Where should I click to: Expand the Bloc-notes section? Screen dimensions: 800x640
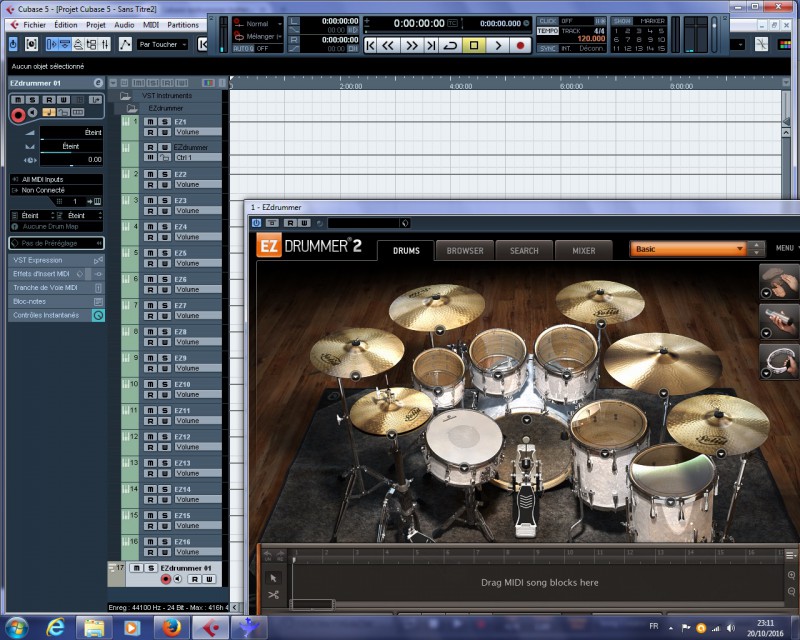pyautogui.click(x=57, y=301)
